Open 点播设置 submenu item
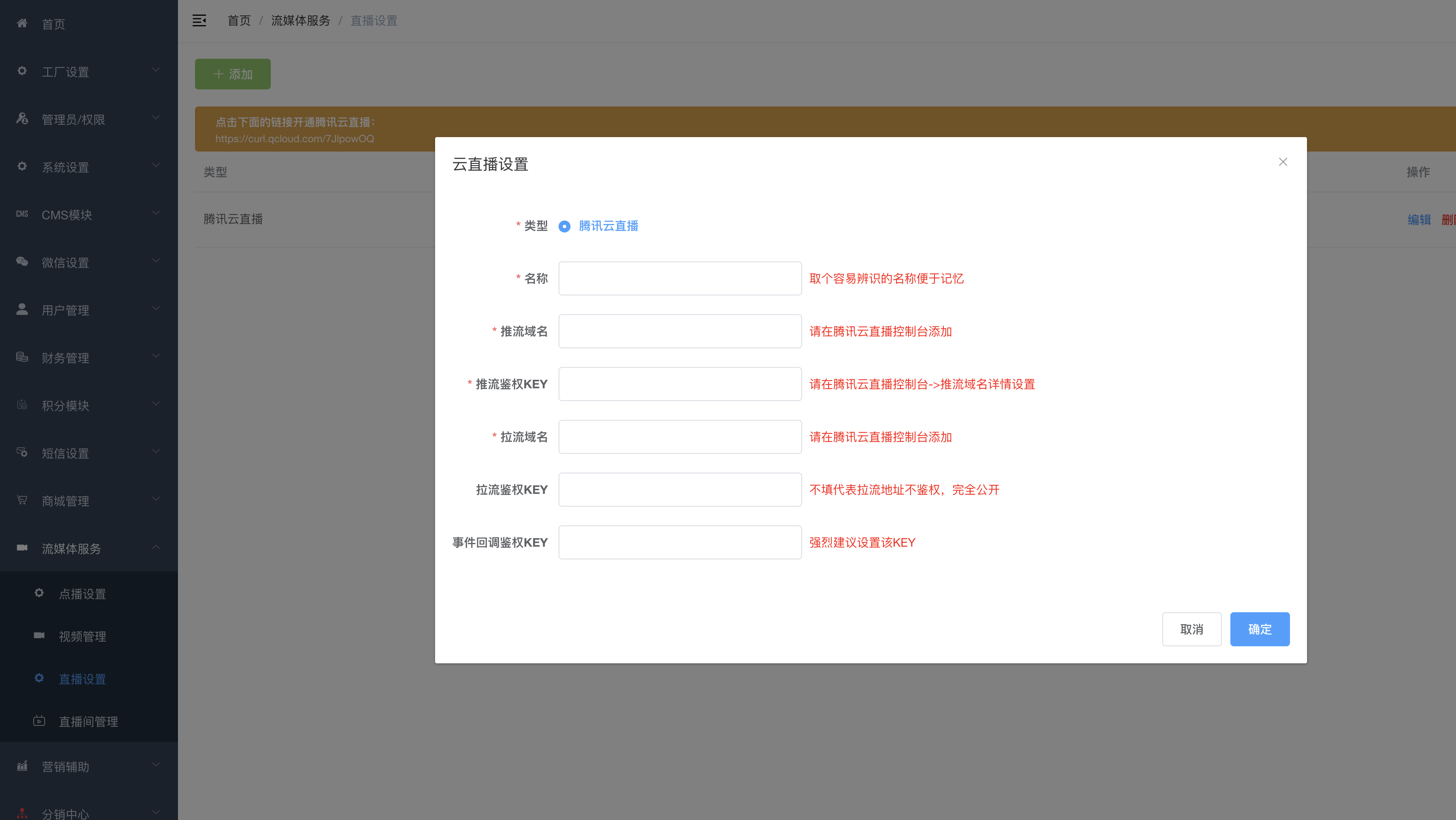 pos(83,594)
